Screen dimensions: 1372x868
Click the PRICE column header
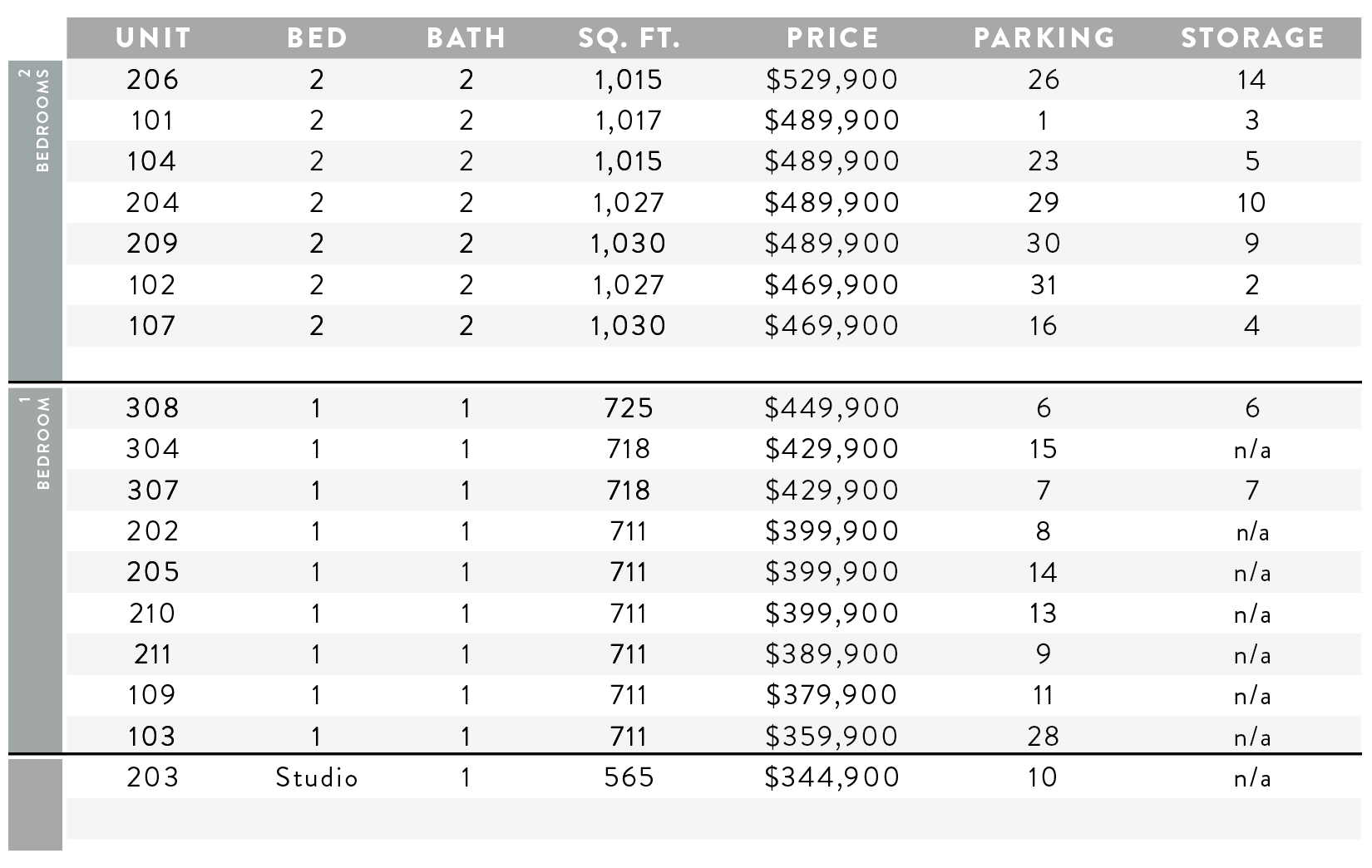(x=832, y=38)
